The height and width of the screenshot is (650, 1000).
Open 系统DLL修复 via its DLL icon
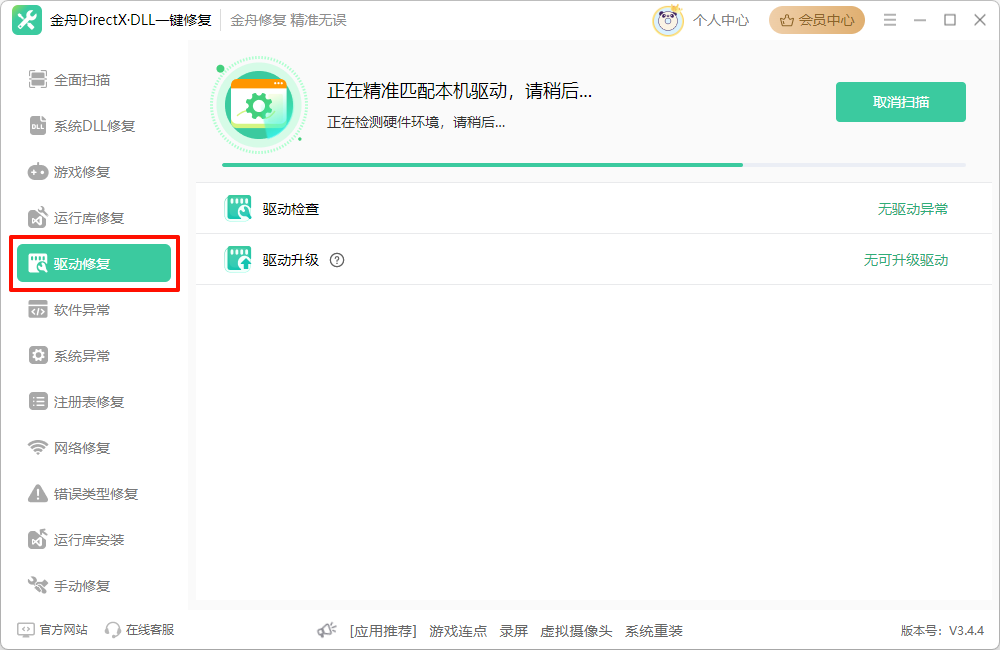point(38,126)
